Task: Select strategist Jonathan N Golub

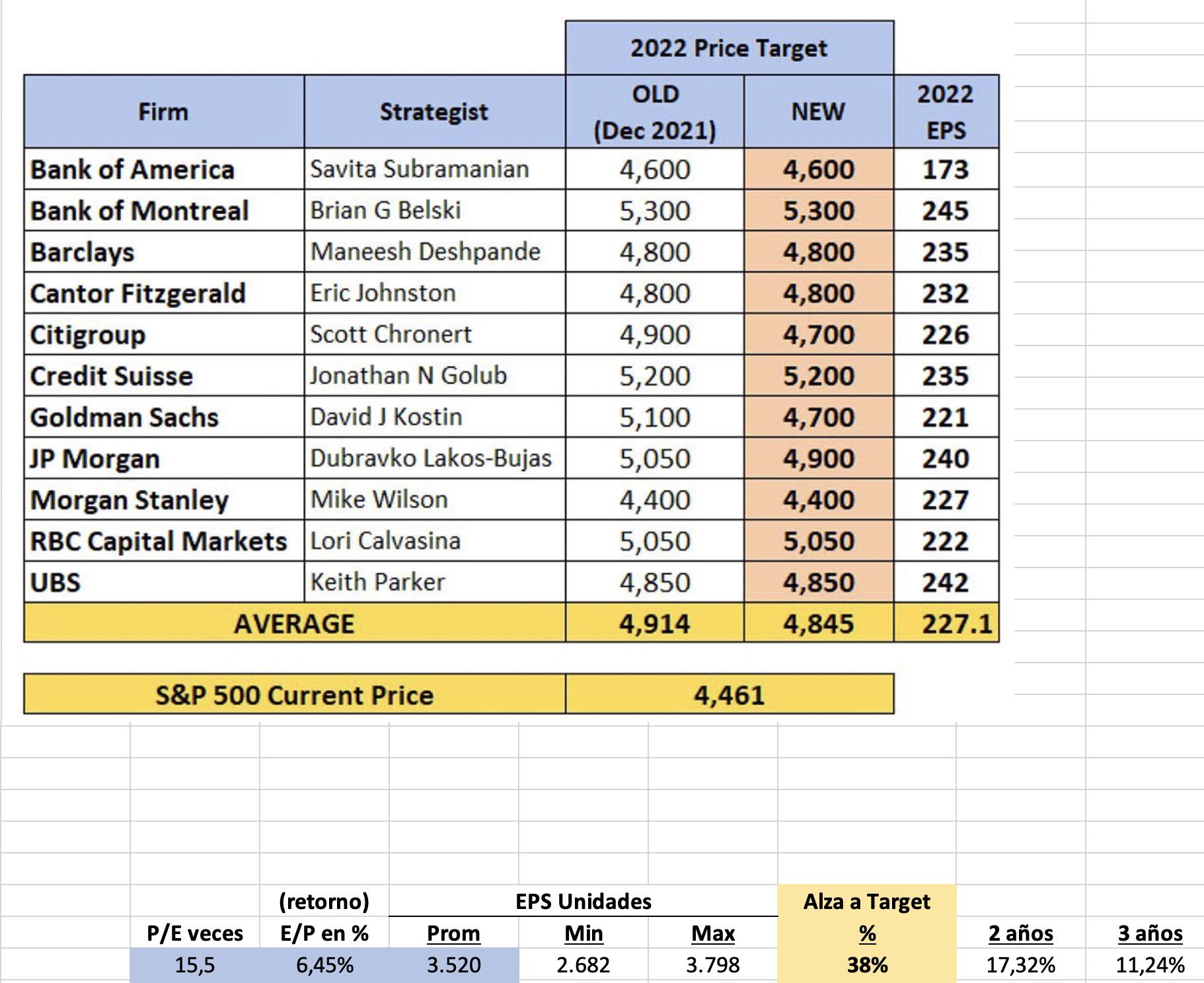Action: click(x=435, y=375)
